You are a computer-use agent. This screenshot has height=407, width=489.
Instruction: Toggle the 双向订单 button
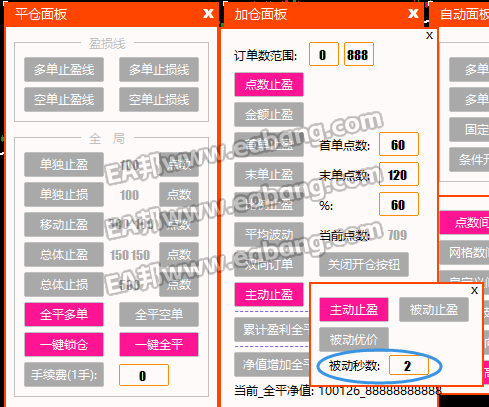[x=269, y=264]
